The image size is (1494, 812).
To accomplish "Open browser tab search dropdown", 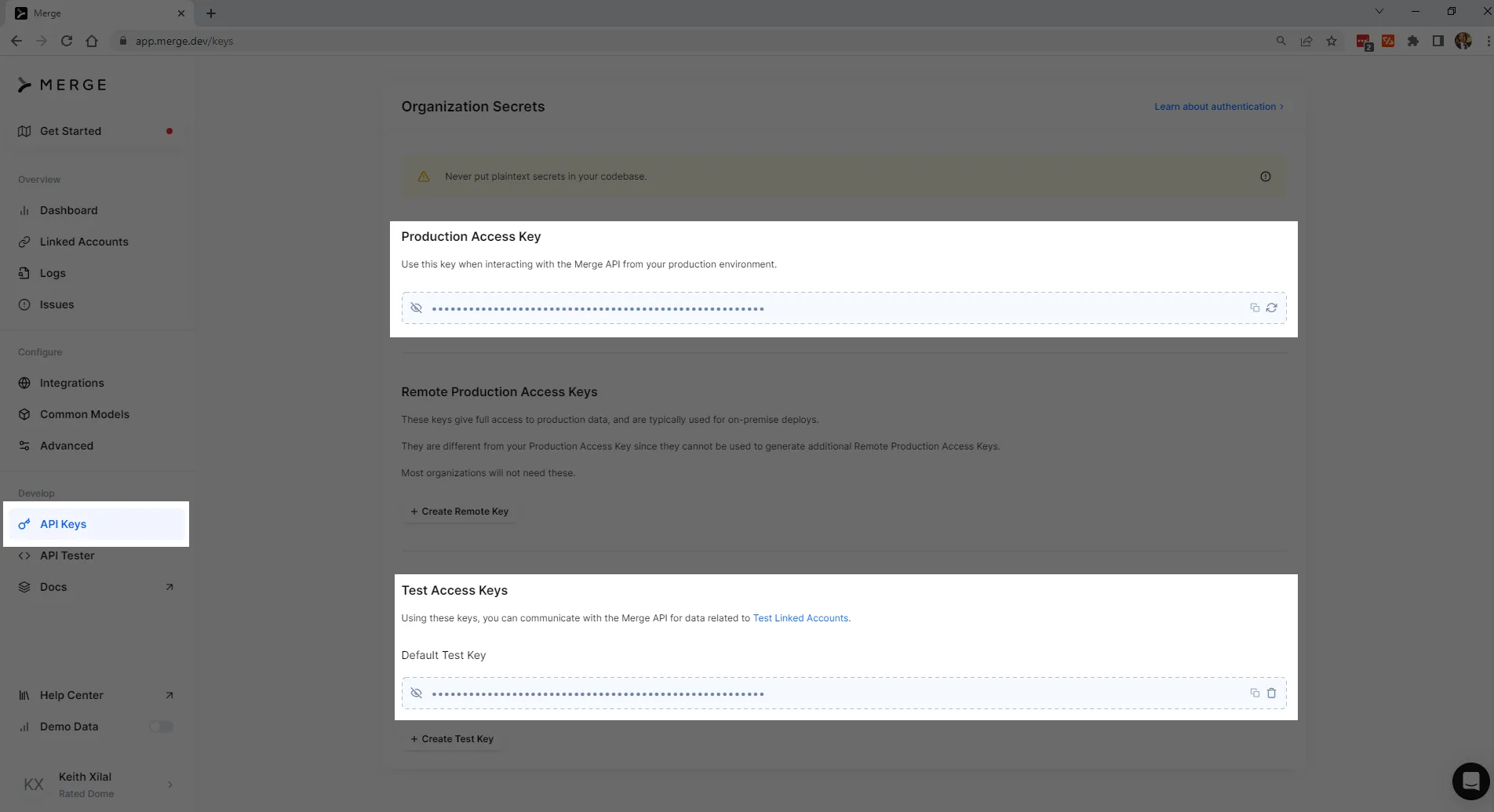I will (x=1379, y=11).
